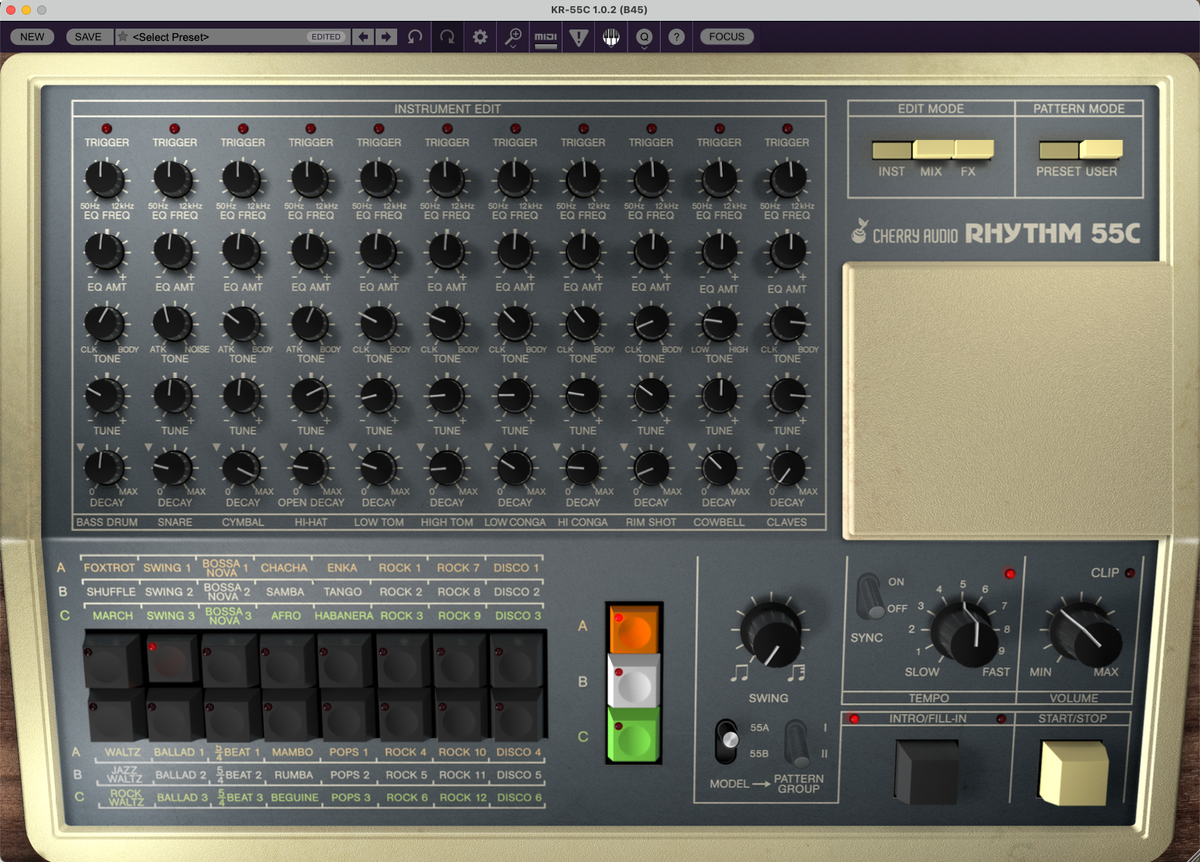Click the zoom magnifier icon
Viewport: 1200px width, 862px height.
tap(513, 37)
